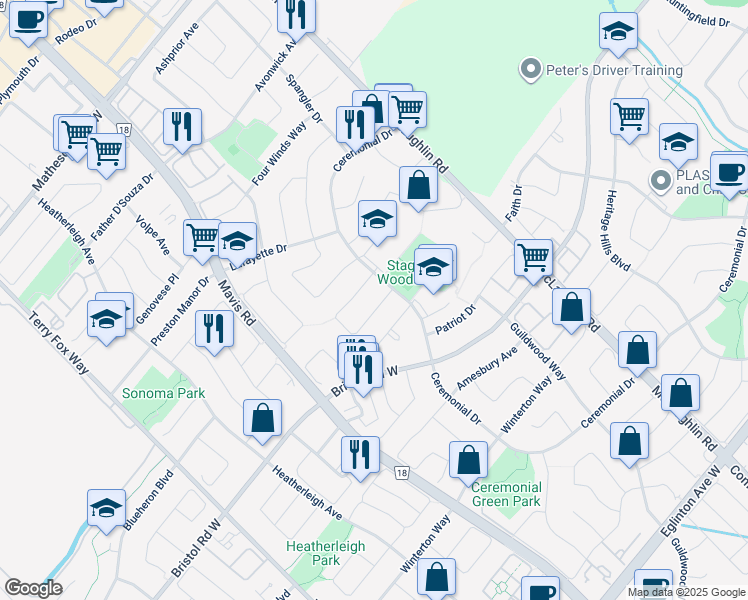
Task: Select the shopping bag marker near Heatherleigh Park
Action: pyautogui.click(x=436, y=577)
